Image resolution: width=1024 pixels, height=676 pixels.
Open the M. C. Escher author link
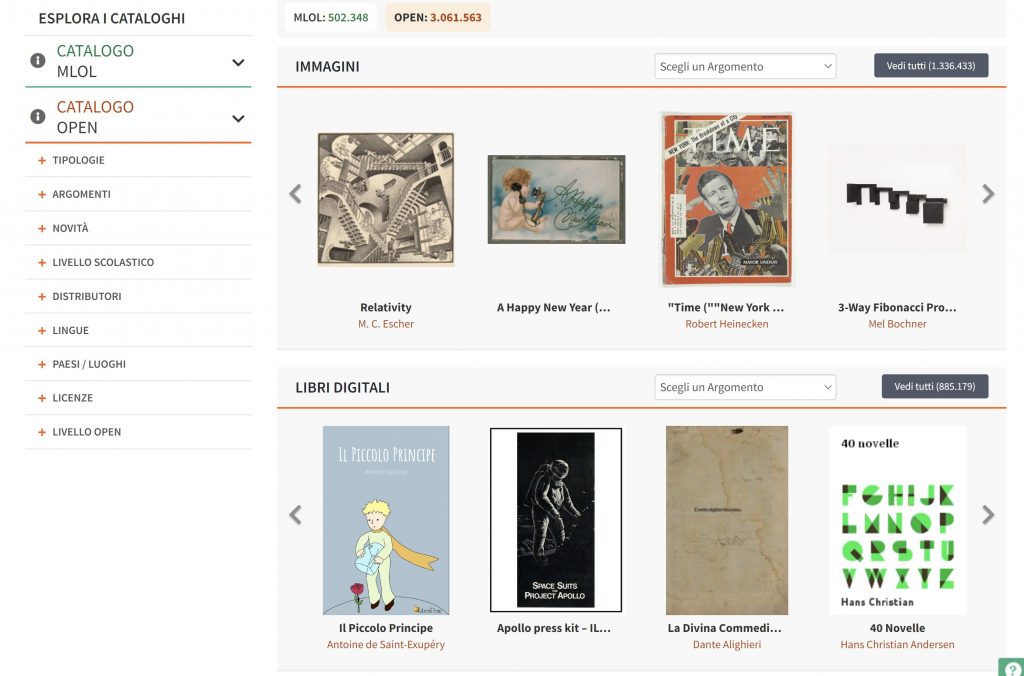[x=386, y=324]
